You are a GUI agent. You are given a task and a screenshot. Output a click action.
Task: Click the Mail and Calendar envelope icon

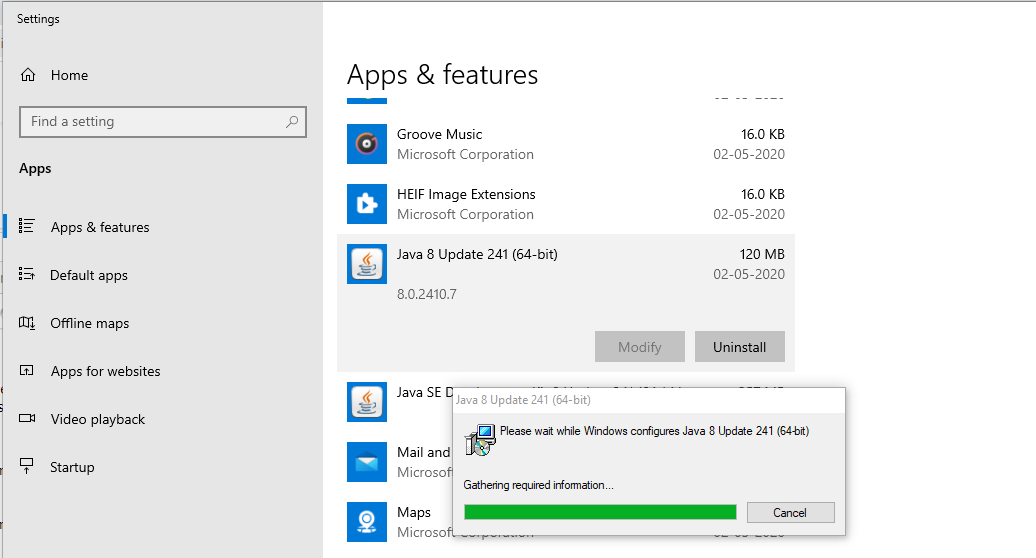[367, 462]
